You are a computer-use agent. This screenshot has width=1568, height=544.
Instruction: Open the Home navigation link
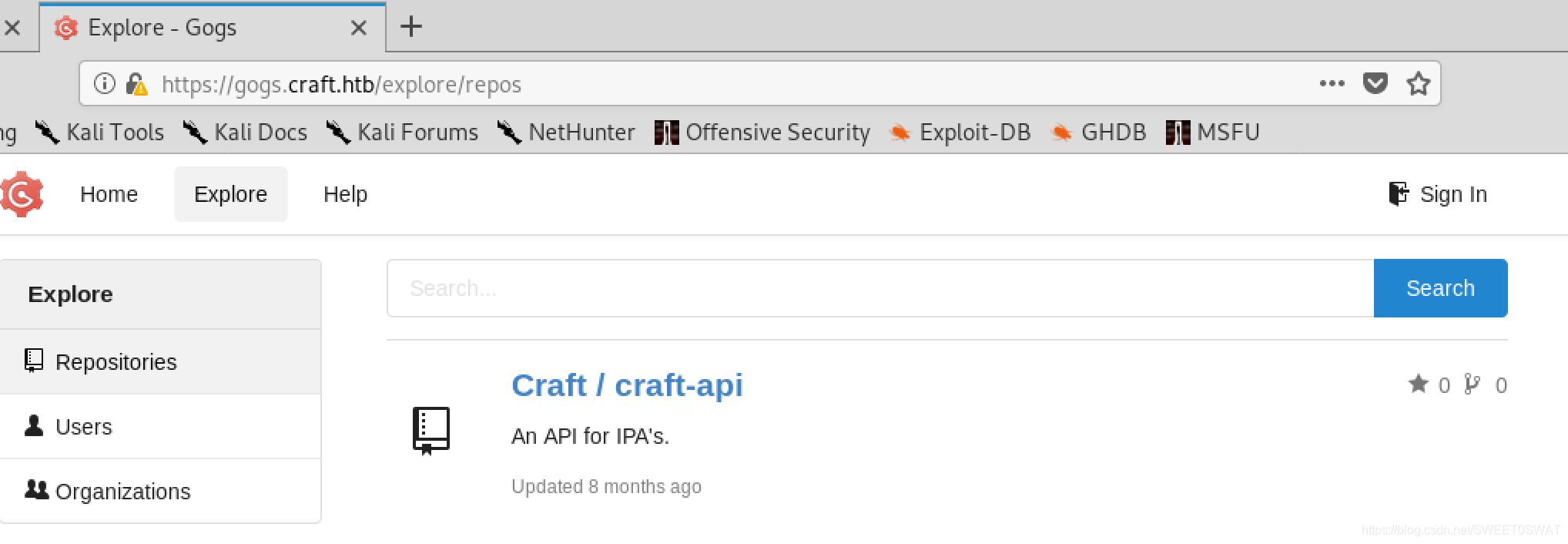click(109, 194)
